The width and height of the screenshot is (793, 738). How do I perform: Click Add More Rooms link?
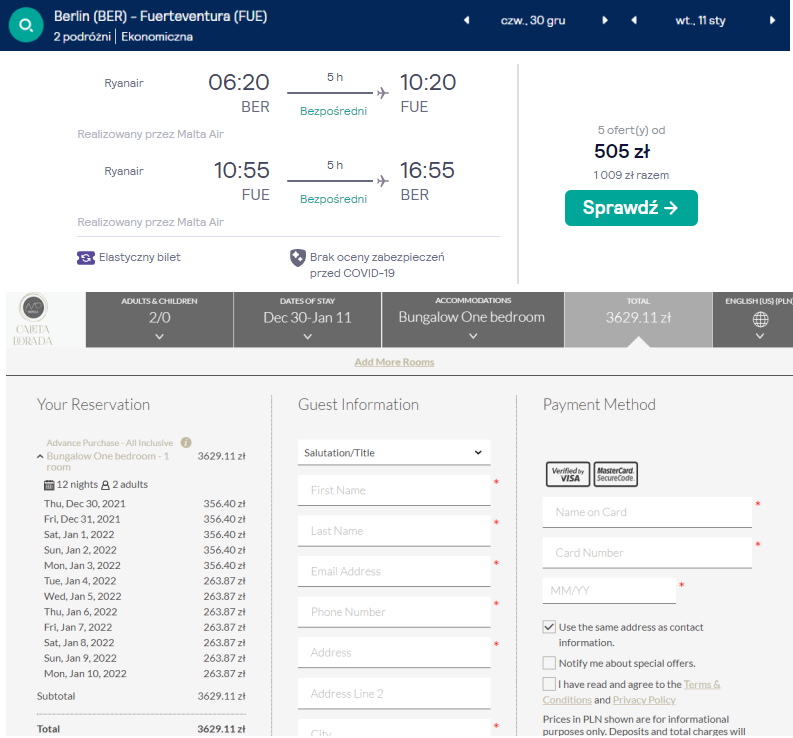pos(394,362)
